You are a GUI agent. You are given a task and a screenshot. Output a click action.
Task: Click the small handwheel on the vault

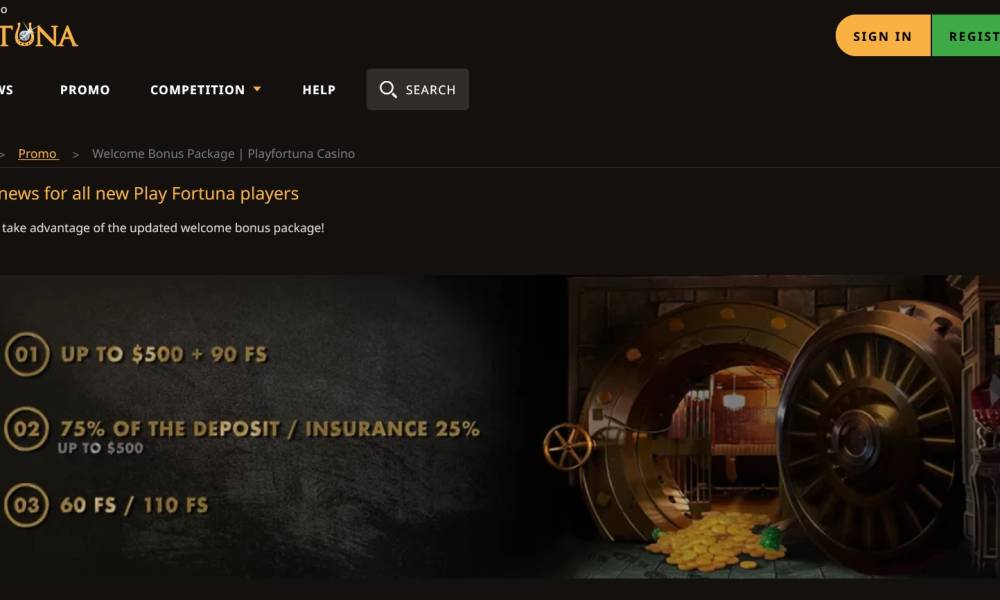click(x=568, y=446)
